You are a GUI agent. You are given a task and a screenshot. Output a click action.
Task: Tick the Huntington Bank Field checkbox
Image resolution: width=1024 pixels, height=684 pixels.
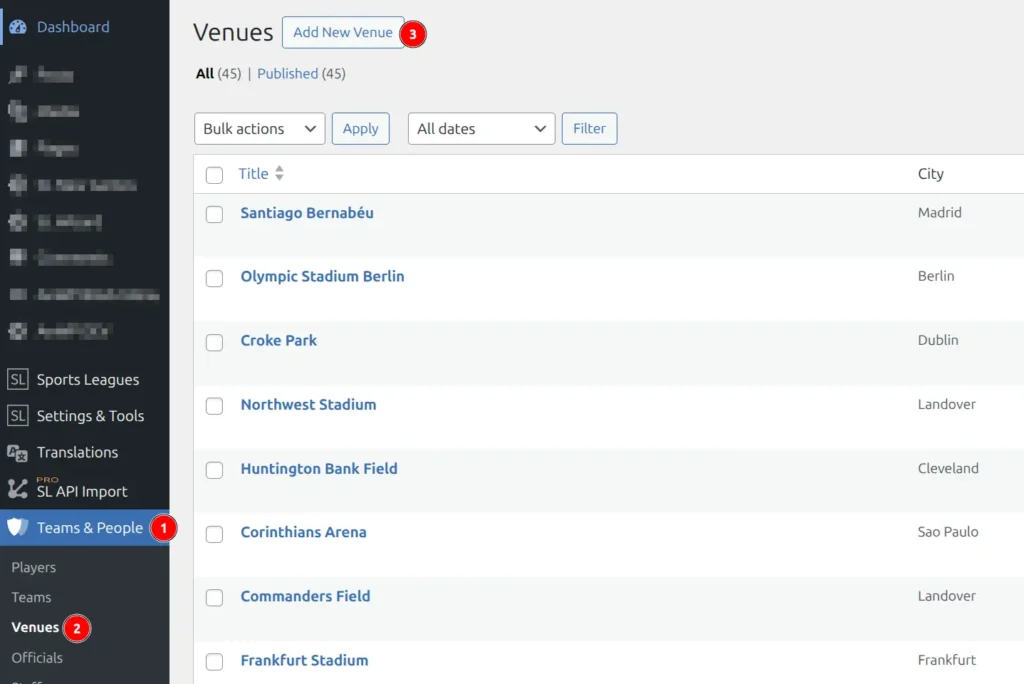tap(214, 470)
